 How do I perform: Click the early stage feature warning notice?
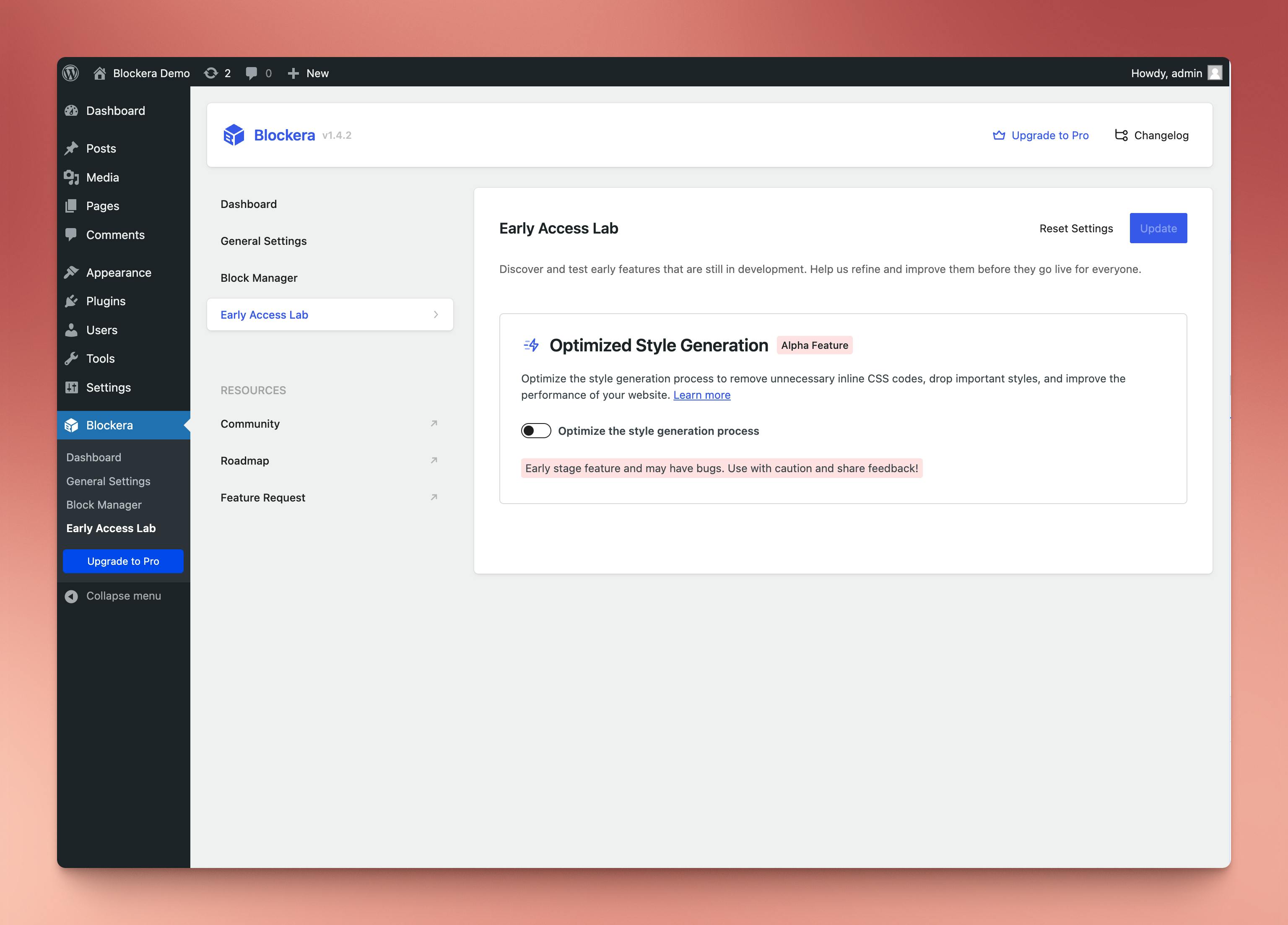point(722,468)
